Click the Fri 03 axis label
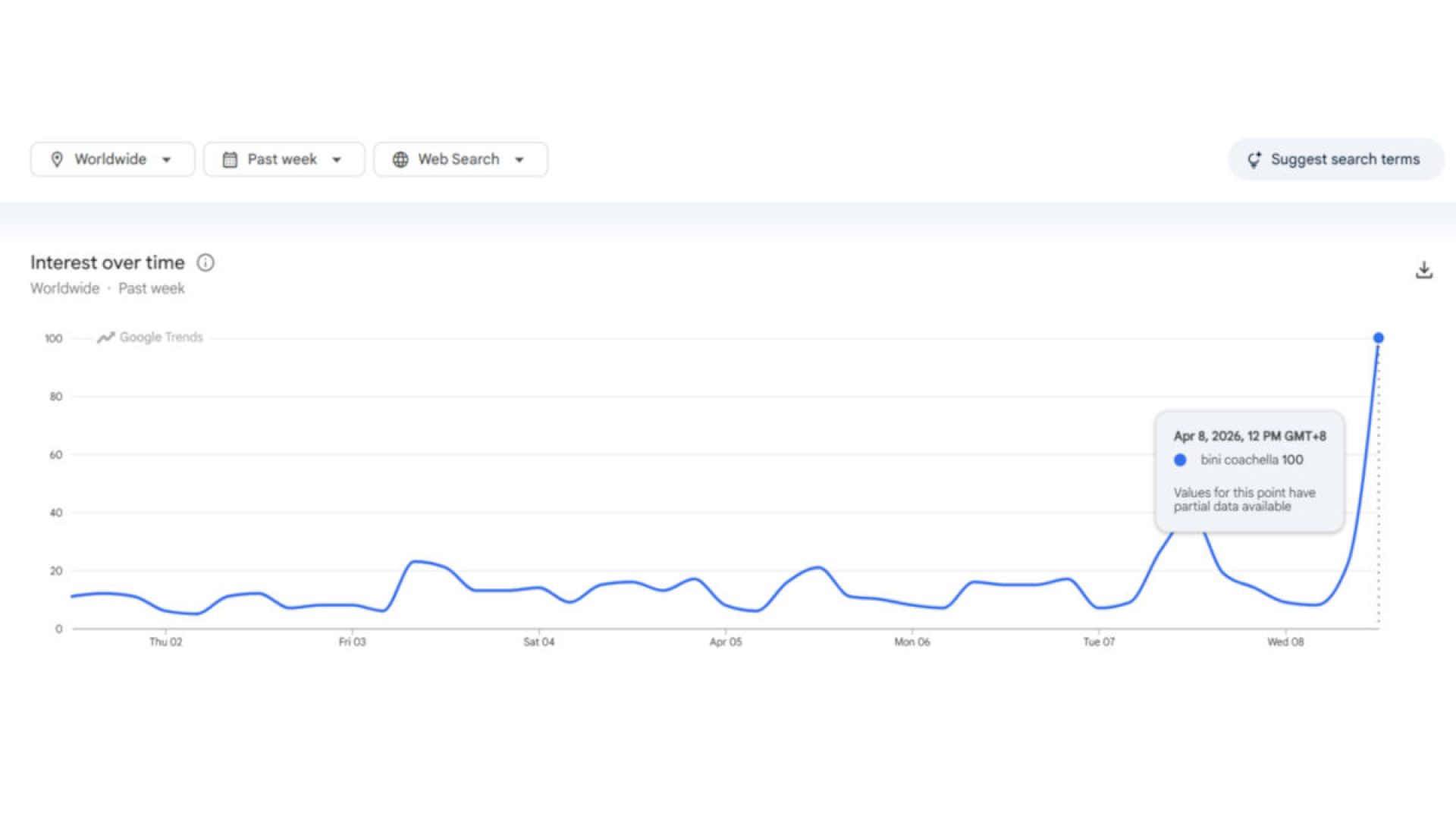1456x819 pixels. point(352,642)
